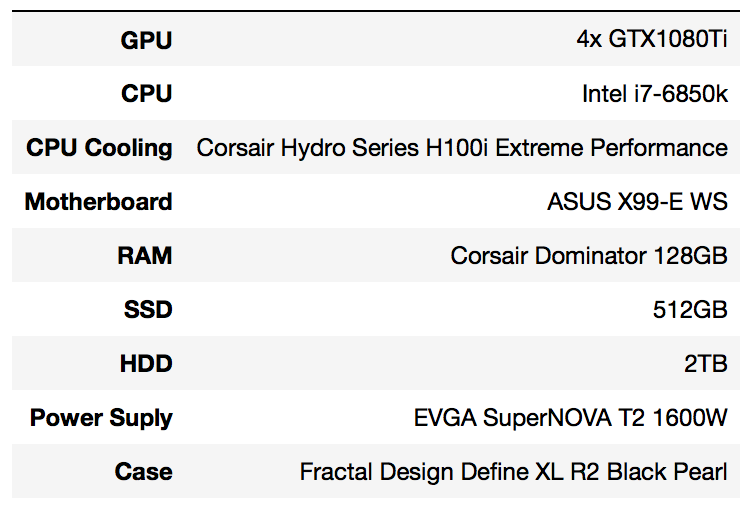Click the RAM row label

tap(145, 255)
